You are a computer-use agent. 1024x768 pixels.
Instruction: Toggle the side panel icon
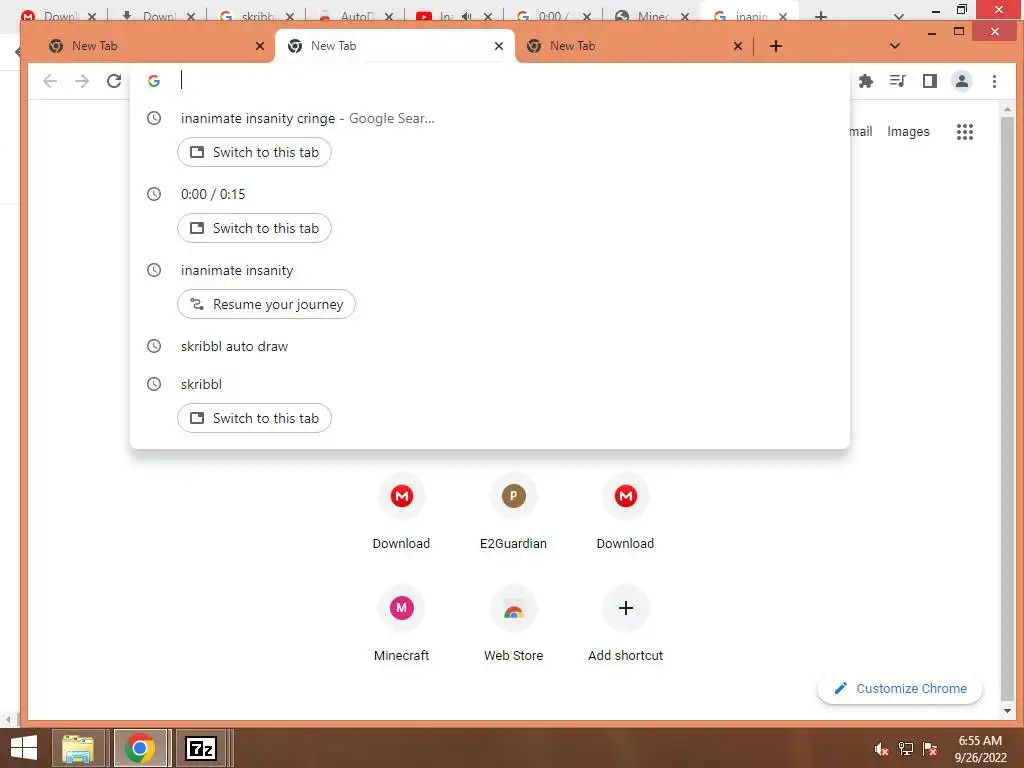[x=929, y=81]
